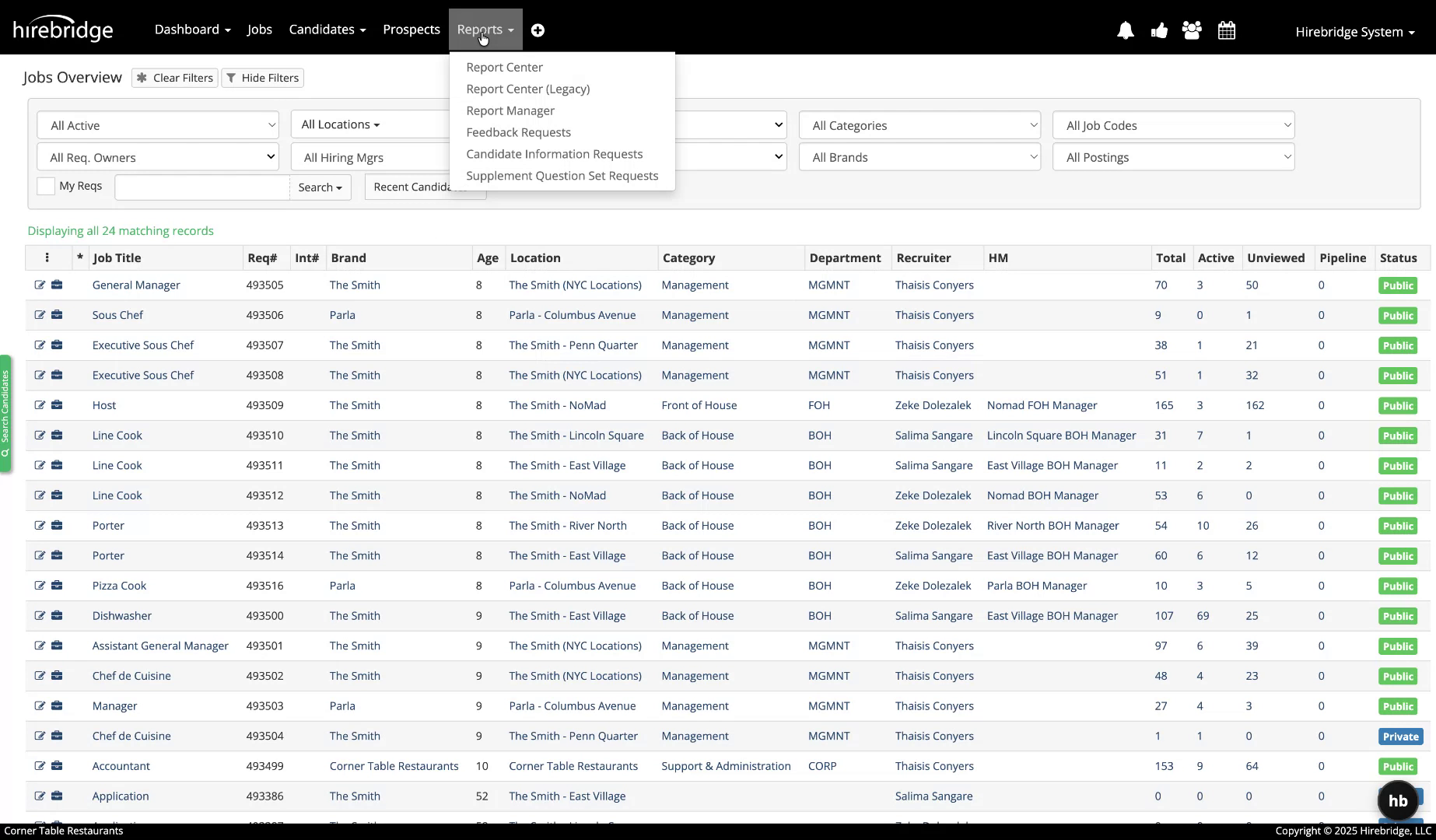Open the notifications bell icon
This screenshot has width=1436, height=840.
click(x=1125, y=30)
